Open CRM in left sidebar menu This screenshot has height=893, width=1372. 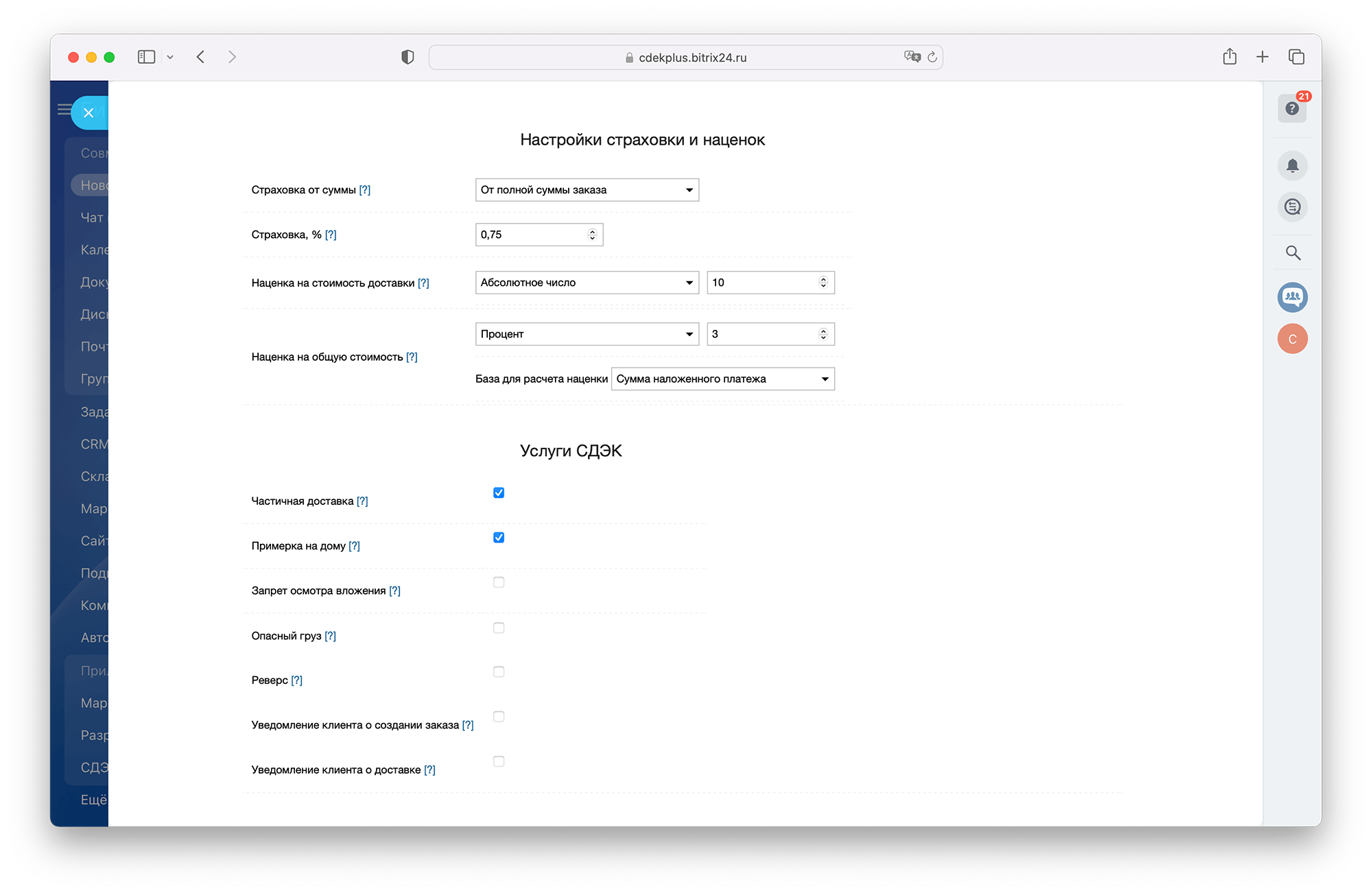tap(94, 444)
